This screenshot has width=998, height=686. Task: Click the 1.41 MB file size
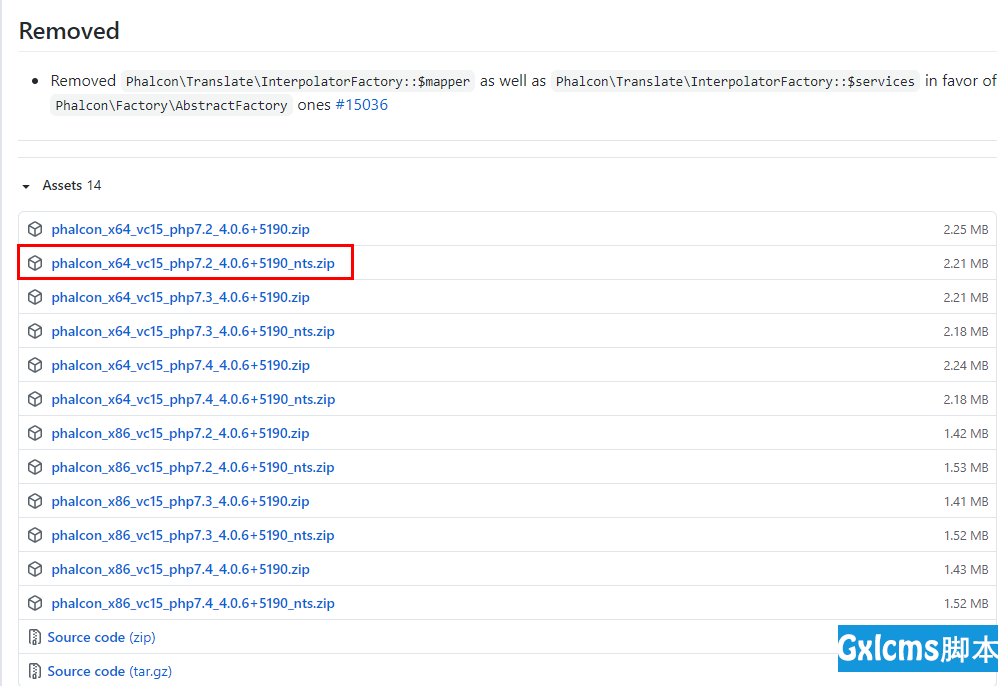pos(966,502)
